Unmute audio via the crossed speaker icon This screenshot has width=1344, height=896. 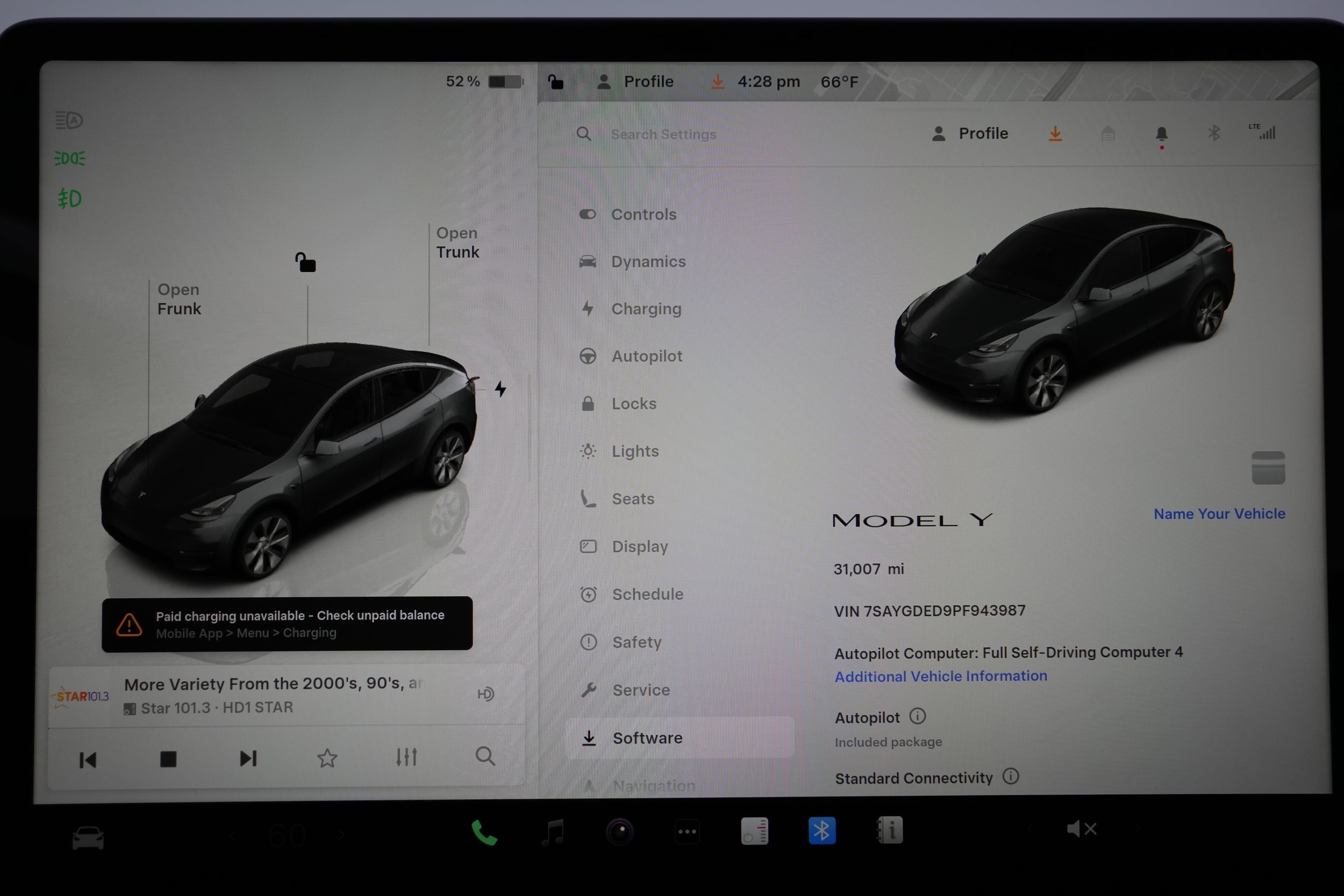tap(1081, 829)
